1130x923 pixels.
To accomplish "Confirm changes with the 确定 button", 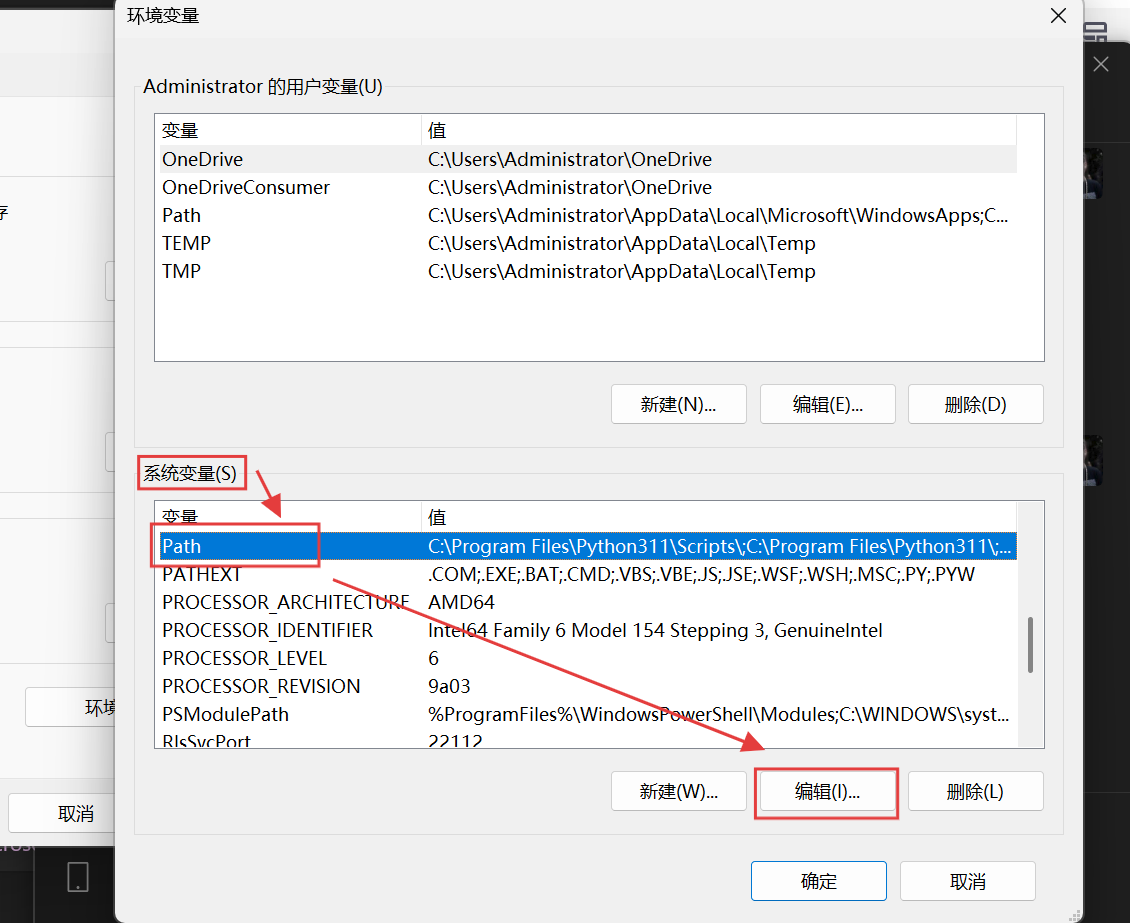I will tap(818, 881).
